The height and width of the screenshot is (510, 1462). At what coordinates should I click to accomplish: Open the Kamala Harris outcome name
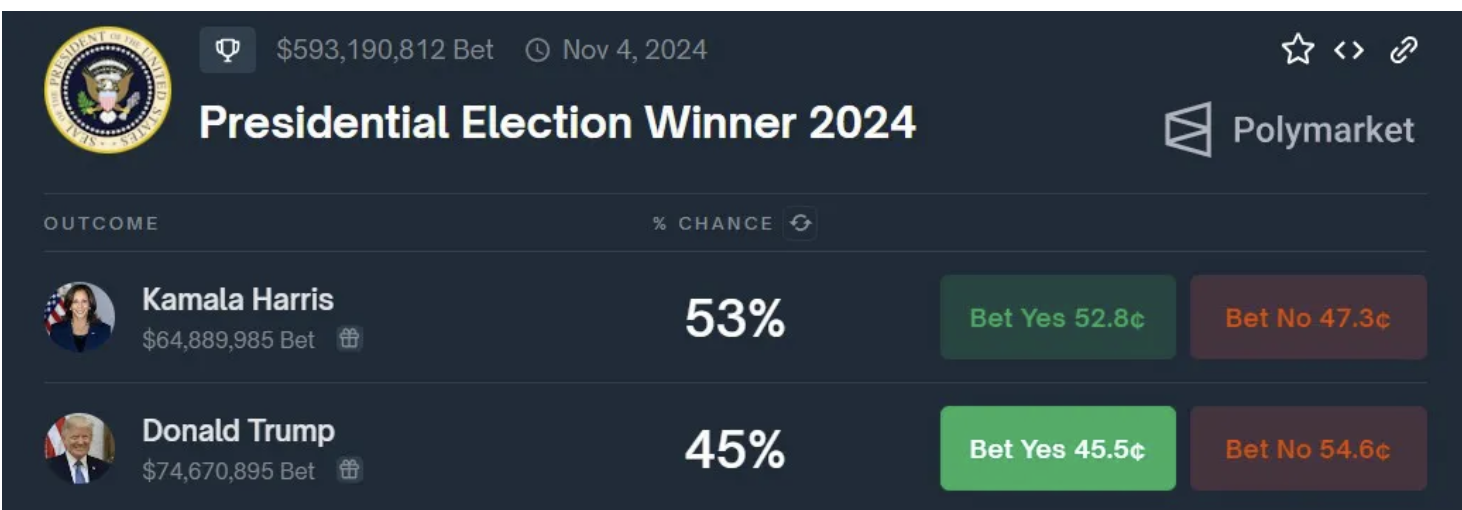tap(238, 299)
